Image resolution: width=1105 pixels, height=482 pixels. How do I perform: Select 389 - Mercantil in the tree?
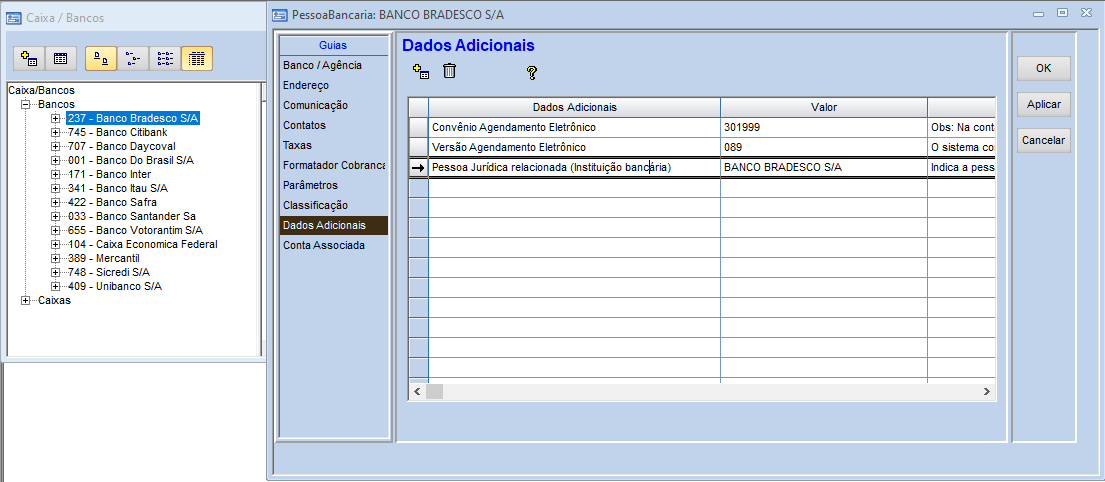coord(103,259)
